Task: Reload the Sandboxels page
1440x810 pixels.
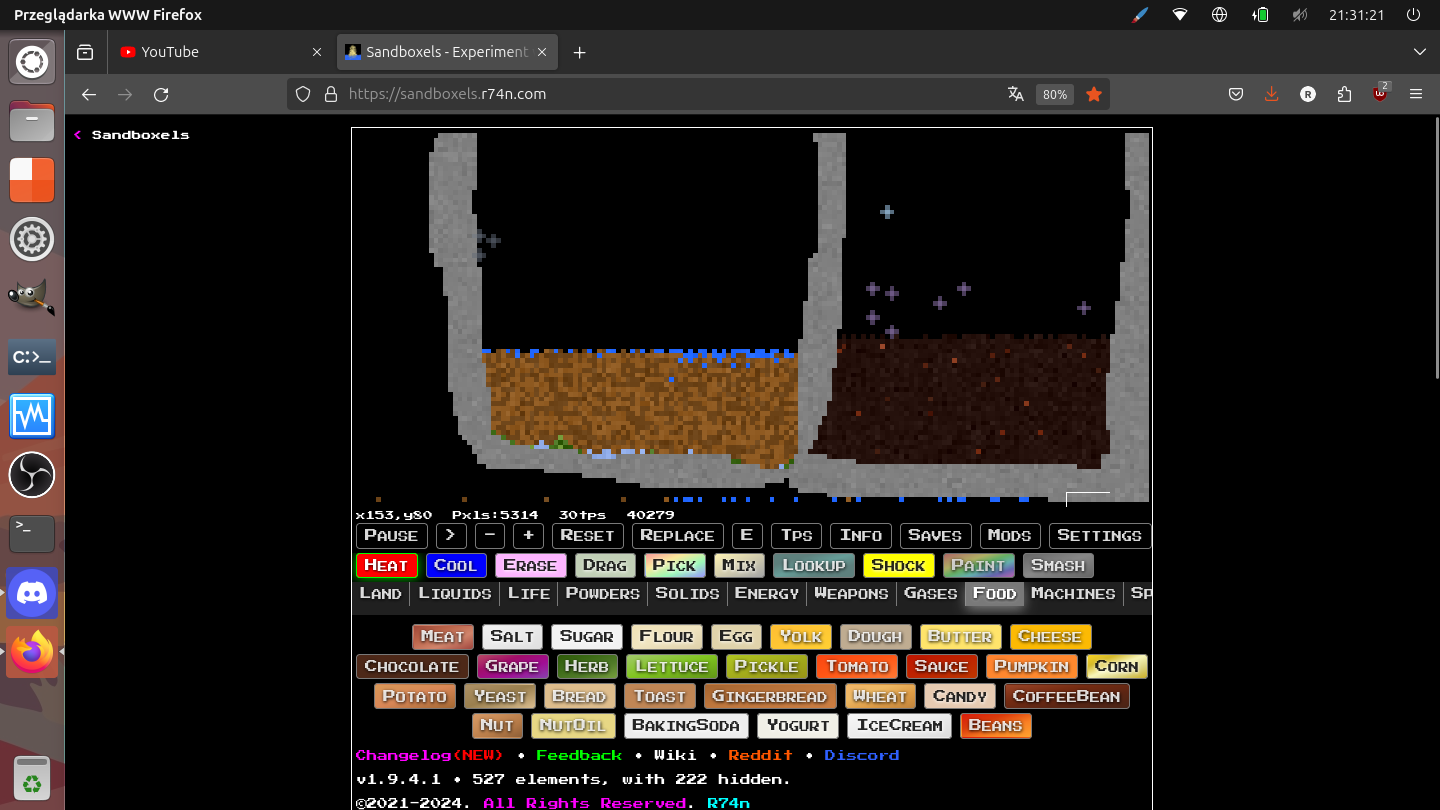Action: [x=161, y=94]
